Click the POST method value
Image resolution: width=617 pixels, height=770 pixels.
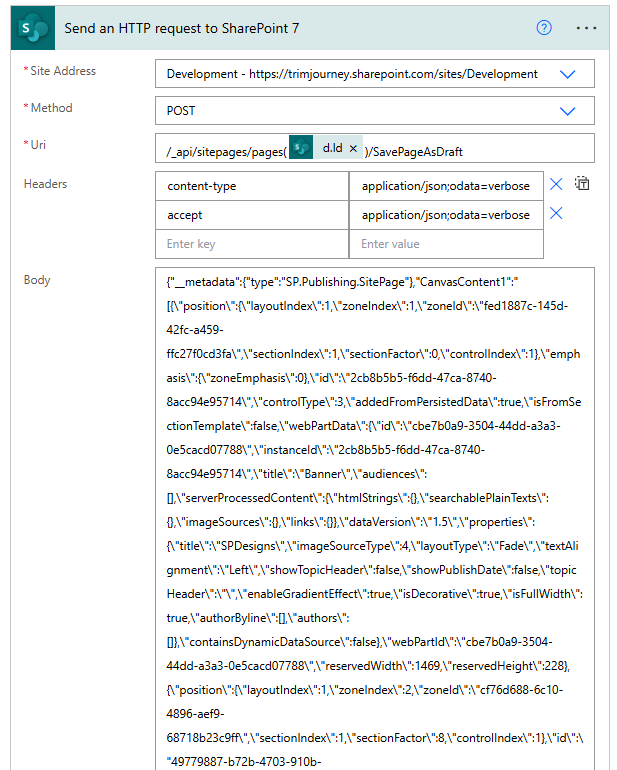click(x=181, y=111)
